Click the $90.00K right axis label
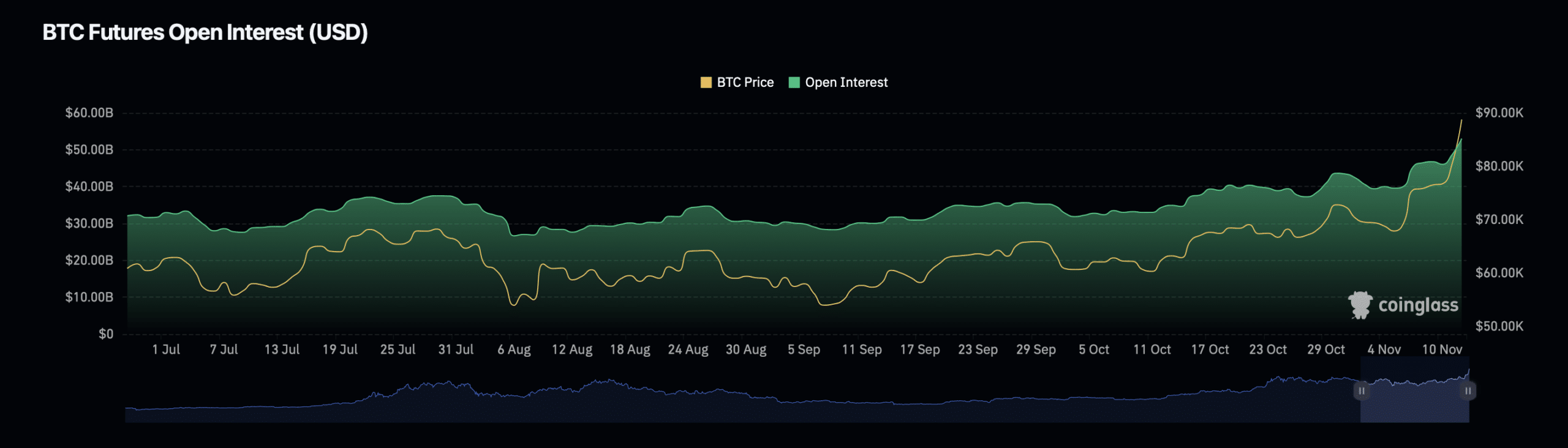1568x448 pixels. click(x=1499, y=113)
